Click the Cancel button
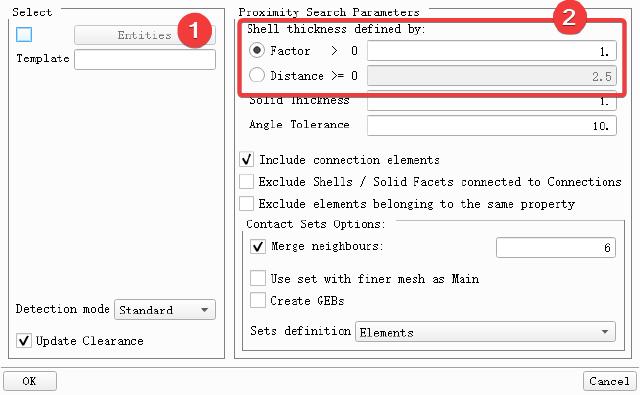Viewport: 640px width, 395px height. 609,381
